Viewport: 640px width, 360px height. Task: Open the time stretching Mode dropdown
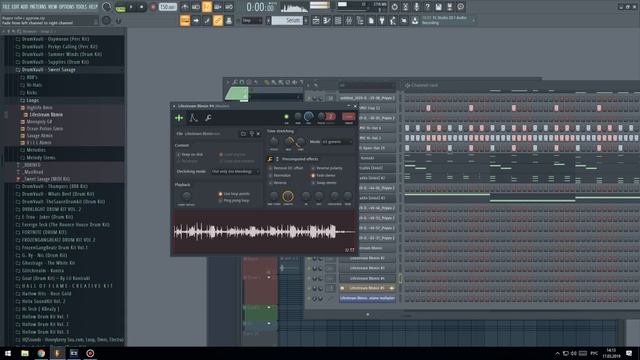(x=337, y=142)
